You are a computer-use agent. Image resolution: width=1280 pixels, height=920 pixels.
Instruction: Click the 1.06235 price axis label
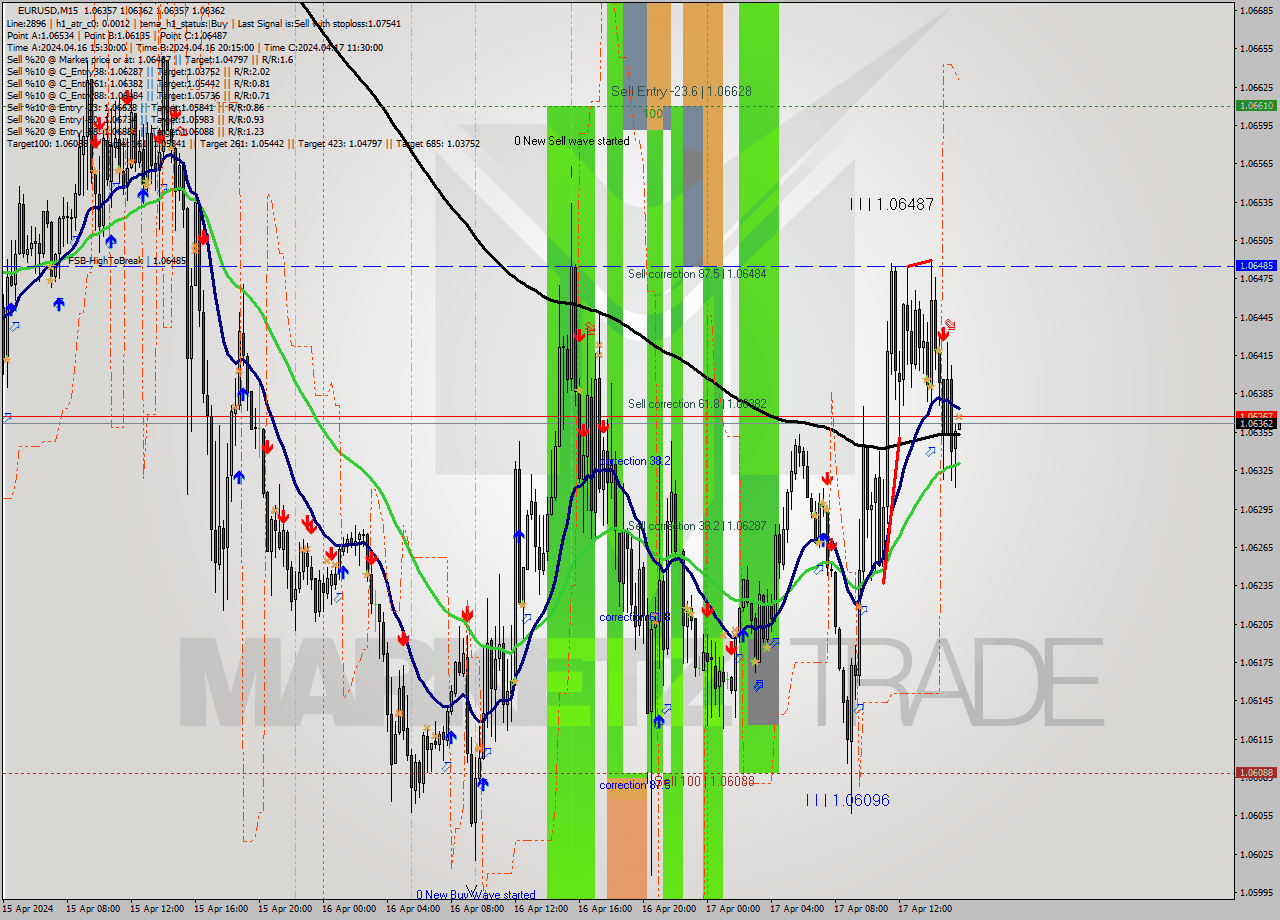click(x=1256, y=586)
